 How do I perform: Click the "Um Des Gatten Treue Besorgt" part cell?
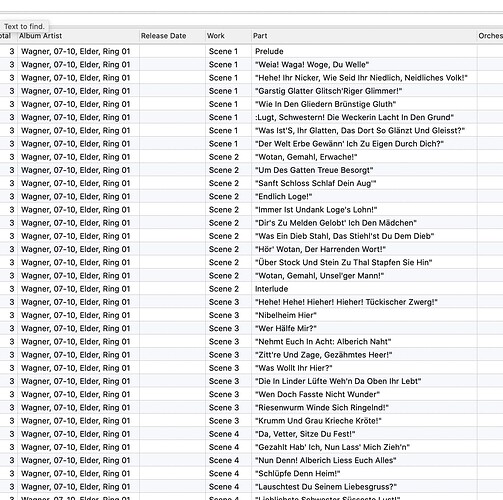pyautogui.click(x=364, y=170)
